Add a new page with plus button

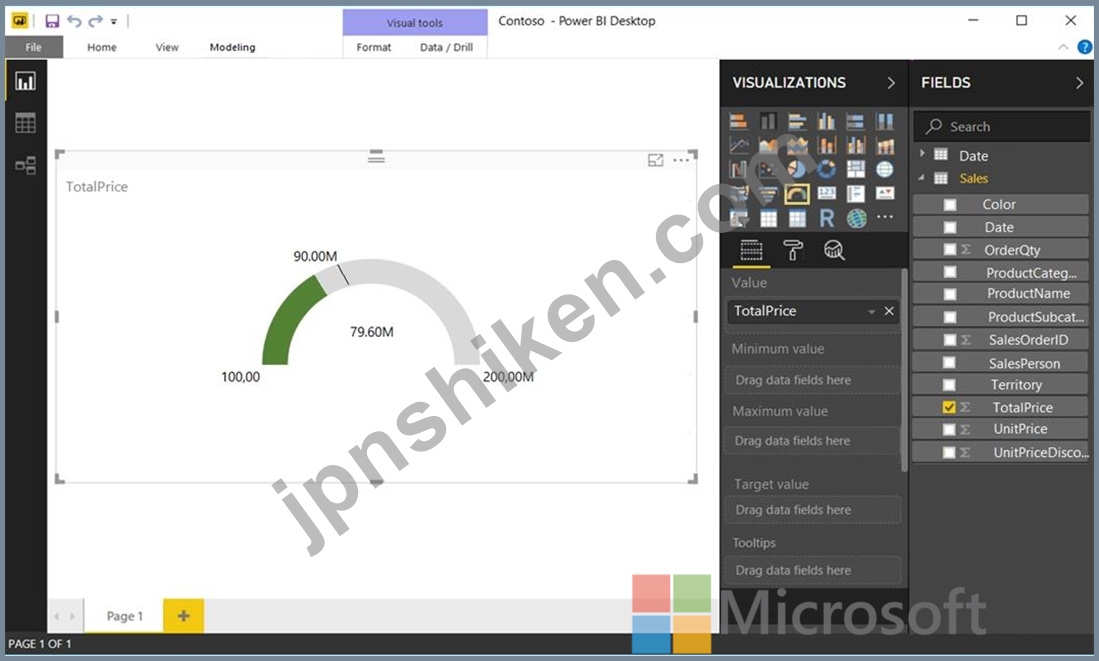pos(183,616)
